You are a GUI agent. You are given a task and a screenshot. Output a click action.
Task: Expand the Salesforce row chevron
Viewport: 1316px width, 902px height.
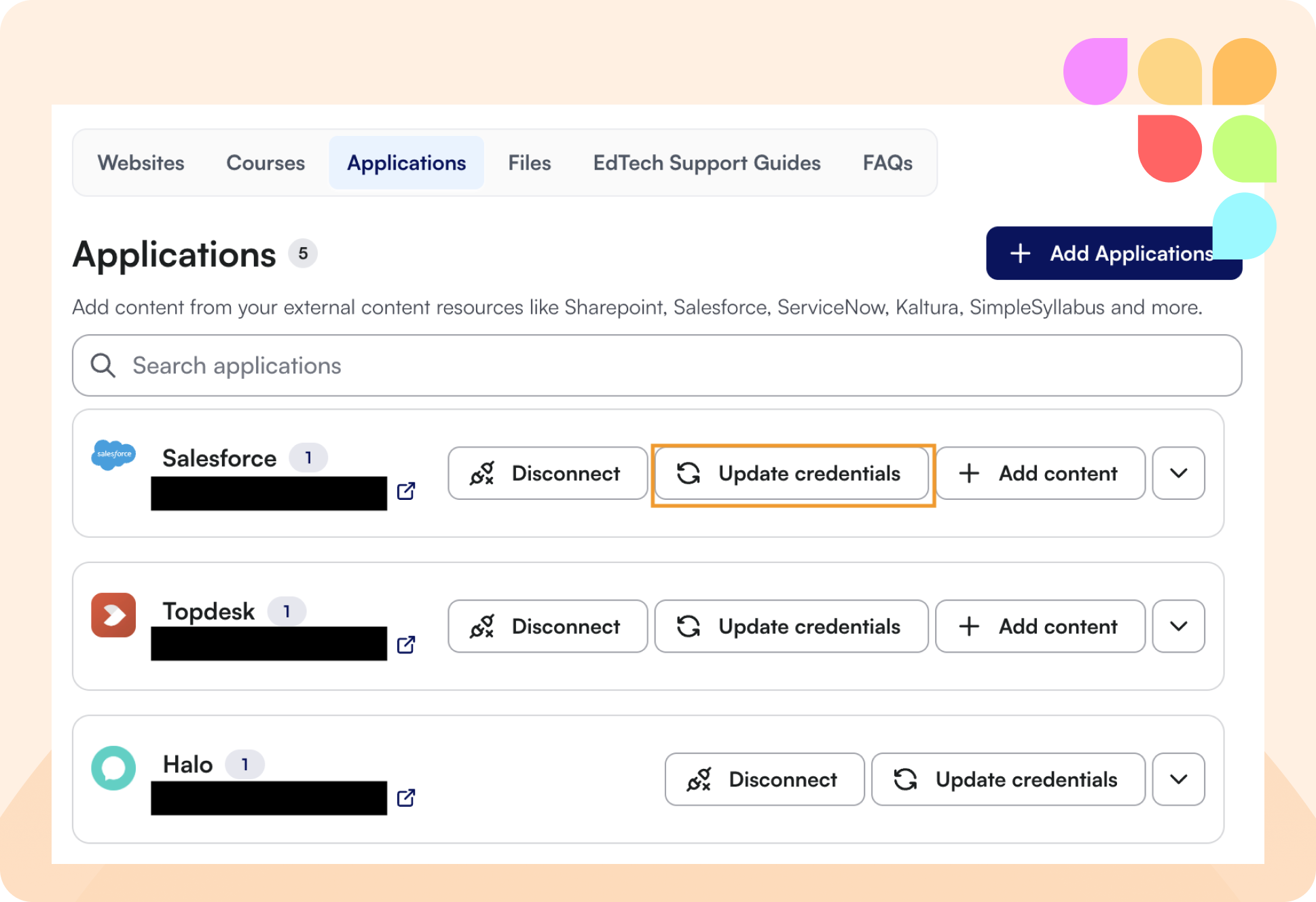tap(1178, 473)
